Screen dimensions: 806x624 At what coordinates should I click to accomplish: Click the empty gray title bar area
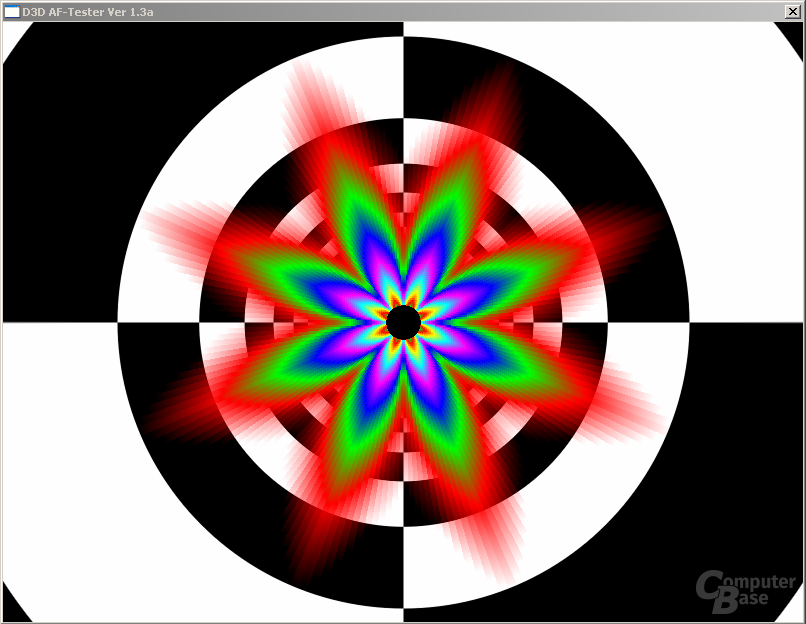pos(463,11)
